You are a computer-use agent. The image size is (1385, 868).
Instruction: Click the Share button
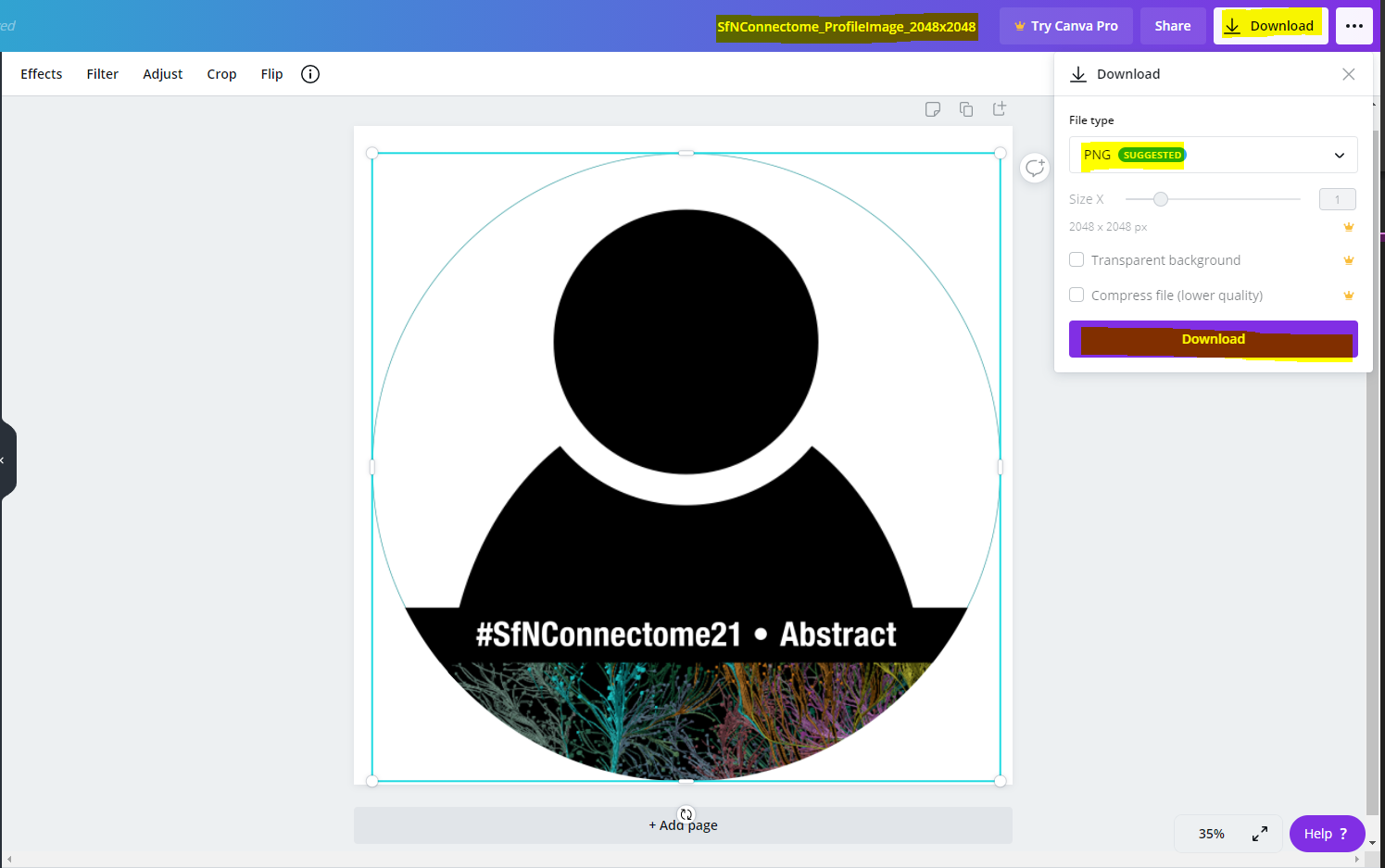1173,26
